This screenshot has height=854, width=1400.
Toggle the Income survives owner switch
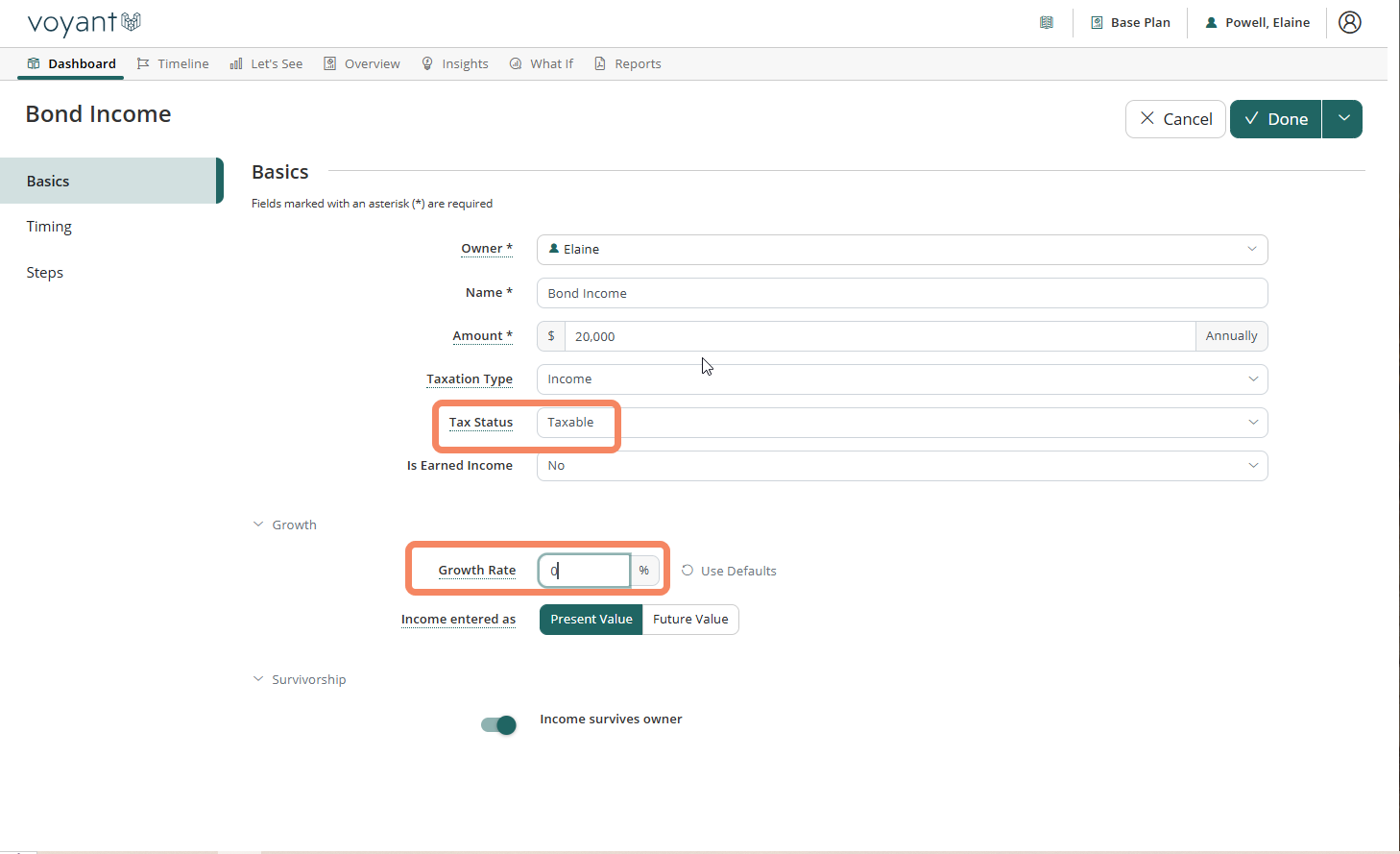tap(498, 725)
